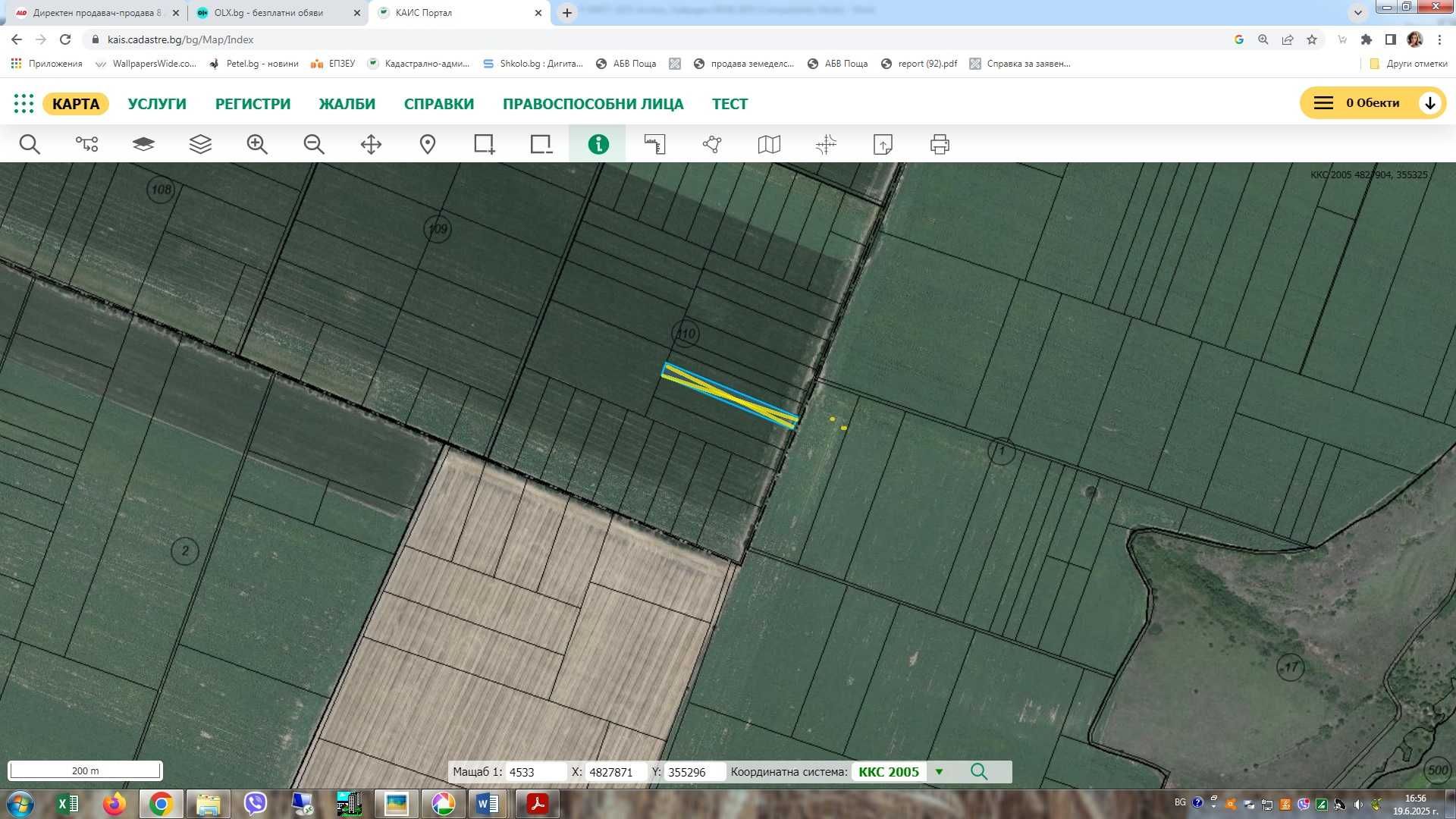1456x819 pixels.
Task: Click the printer icon in map toolbar
Action: [940, 144]
